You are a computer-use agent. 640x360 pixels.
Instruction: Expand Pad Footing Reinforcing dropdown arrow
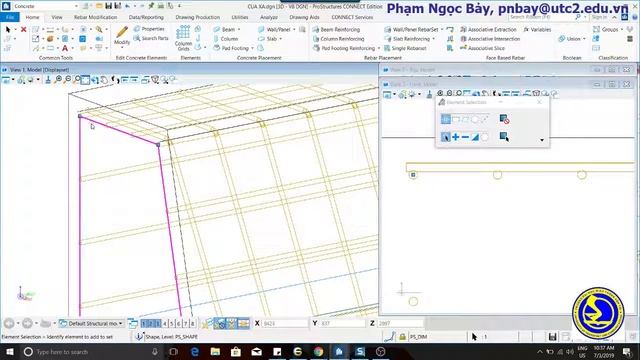(378, 48)
